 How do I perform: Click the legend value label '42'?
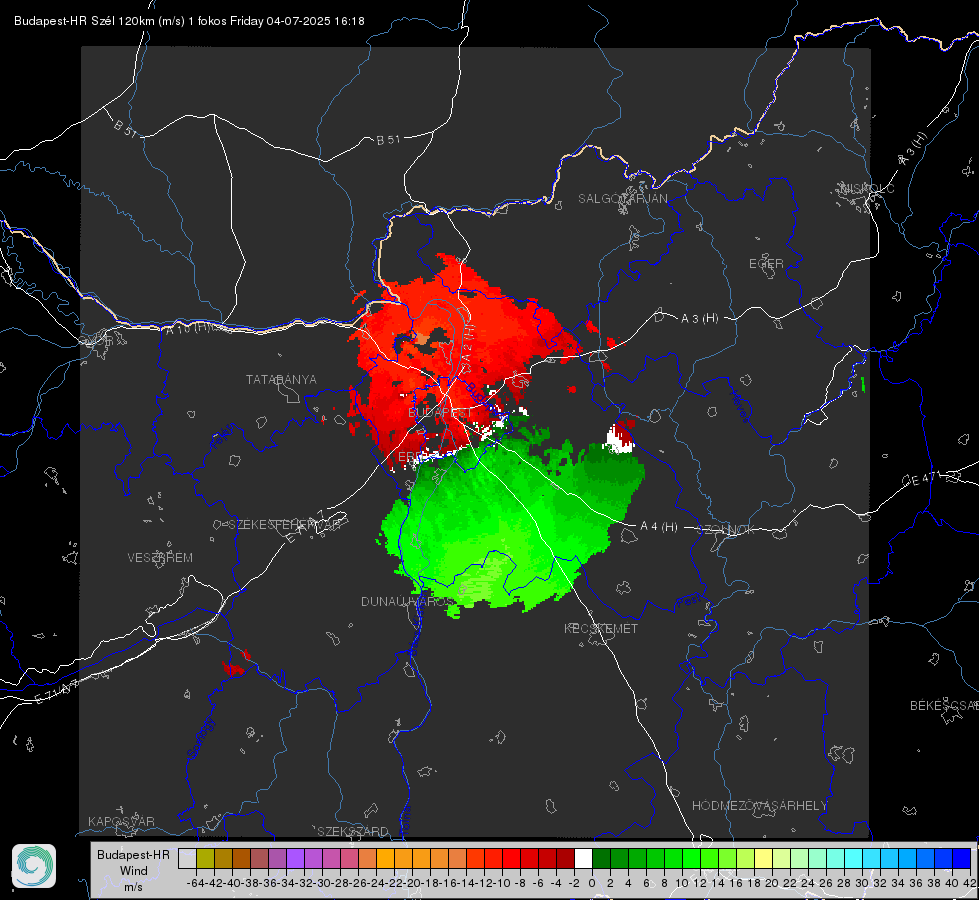tap(970, 883)
